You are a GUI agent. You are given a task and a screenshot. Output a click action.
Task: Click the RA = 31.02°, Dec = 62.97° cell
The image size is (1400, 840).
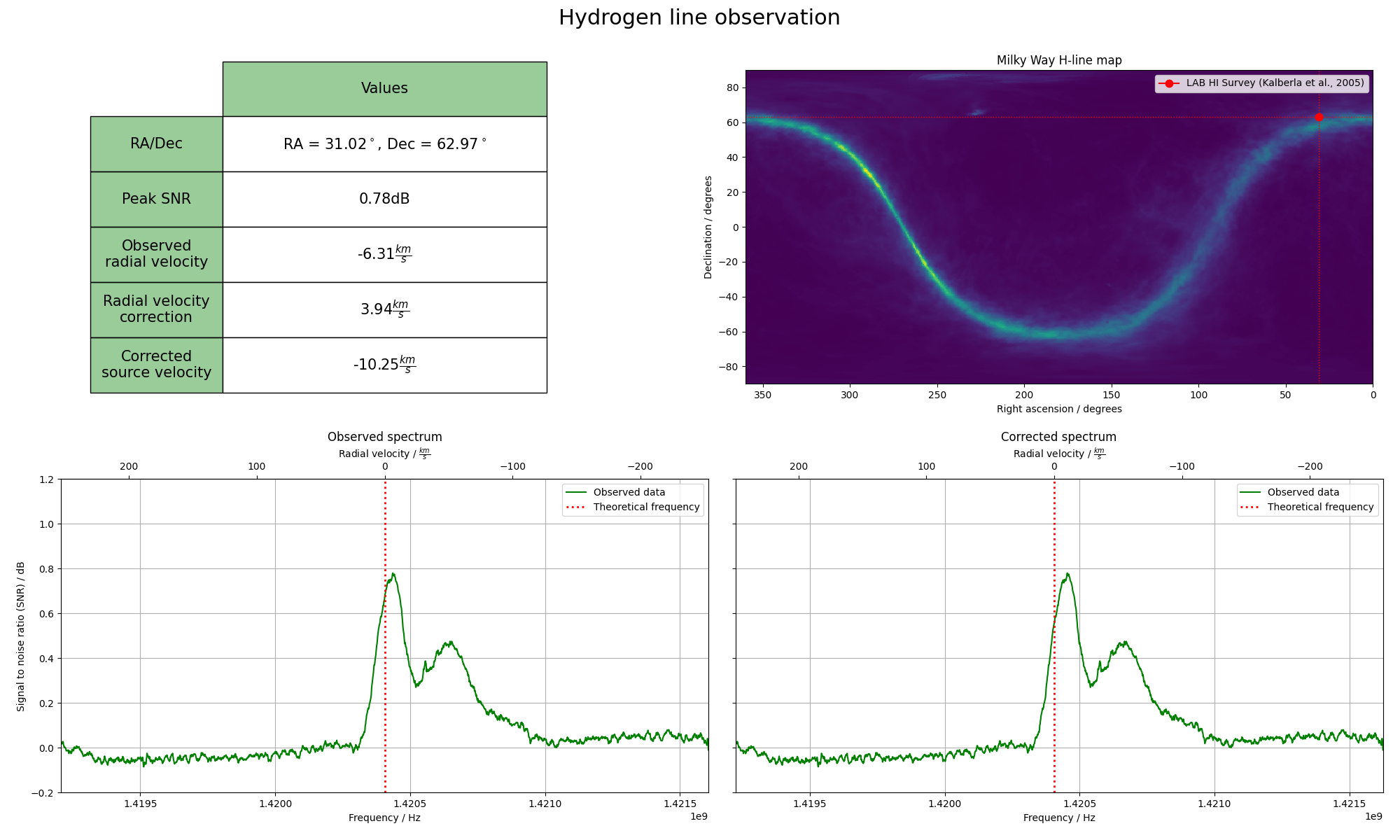pyautogui.click(x=384, y=144)
